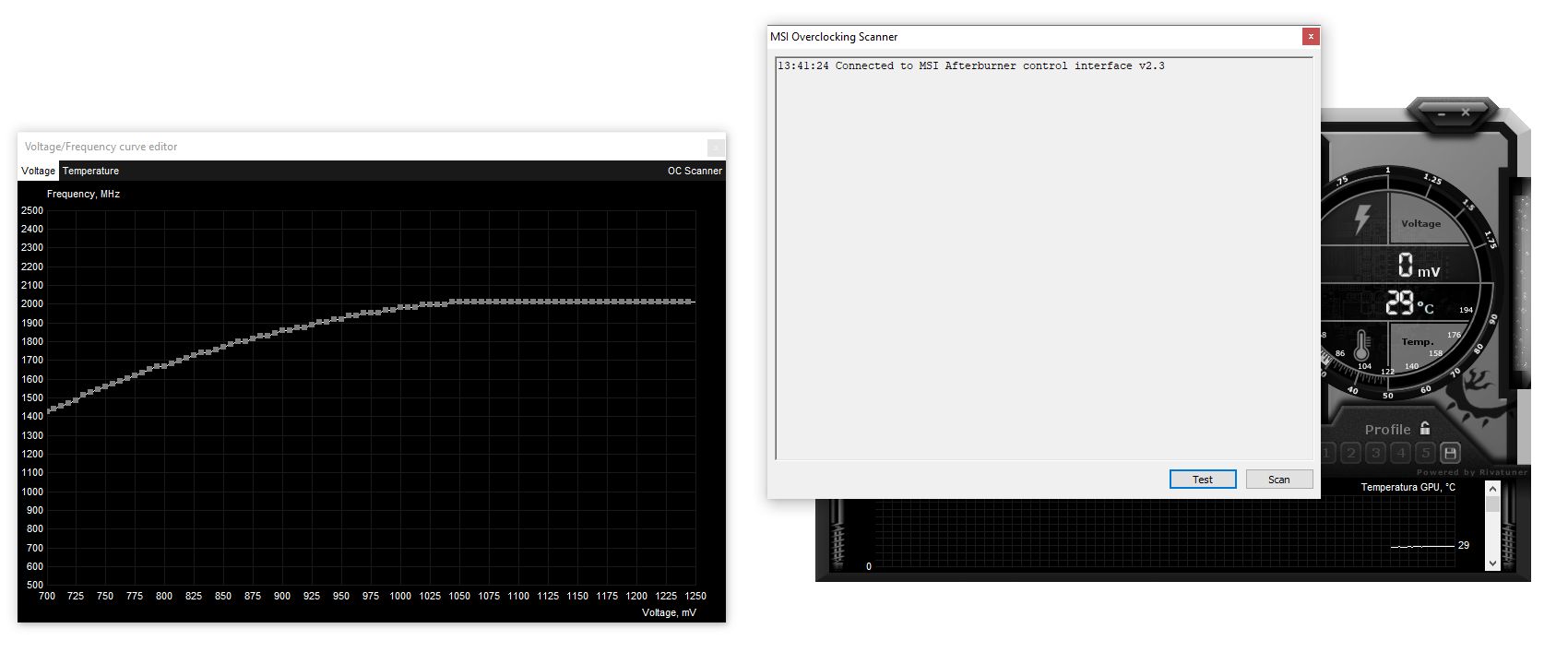Click the monitoring graph scroll-up arrow
Screen dimensions: 1568x664
(1492, 489)
